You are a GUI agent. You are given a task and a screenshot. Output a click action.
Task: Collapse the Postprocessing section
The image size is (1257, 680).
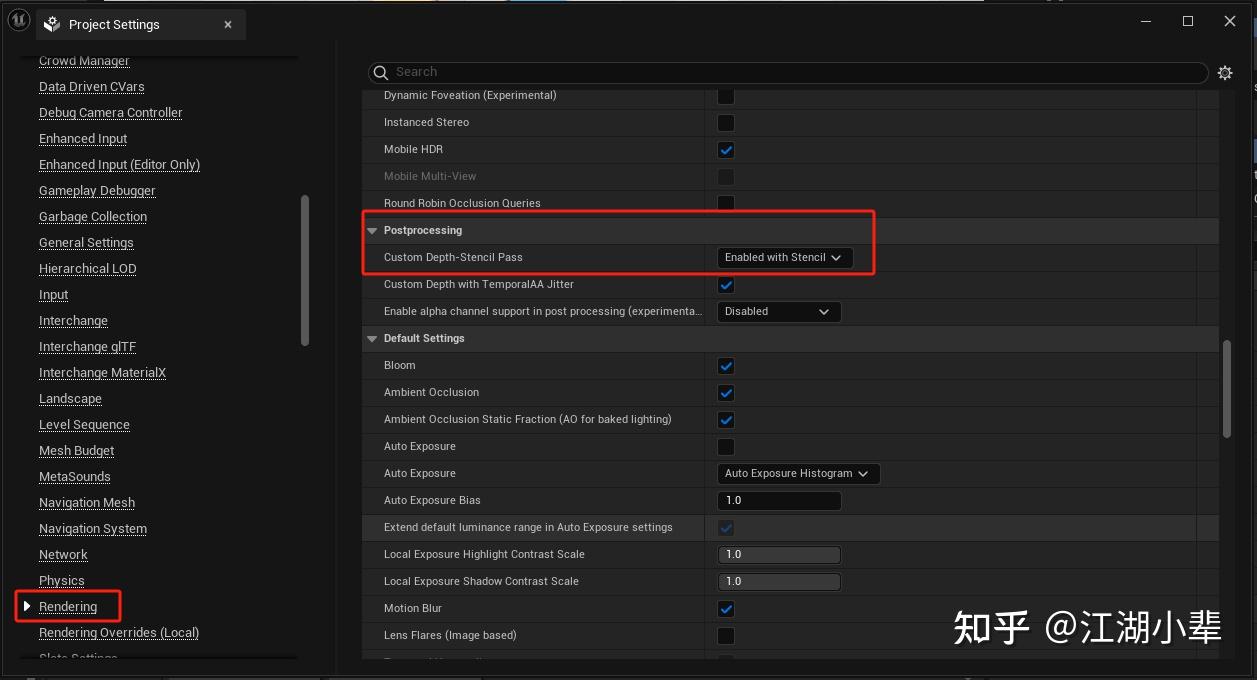click(x=373, y=230)
